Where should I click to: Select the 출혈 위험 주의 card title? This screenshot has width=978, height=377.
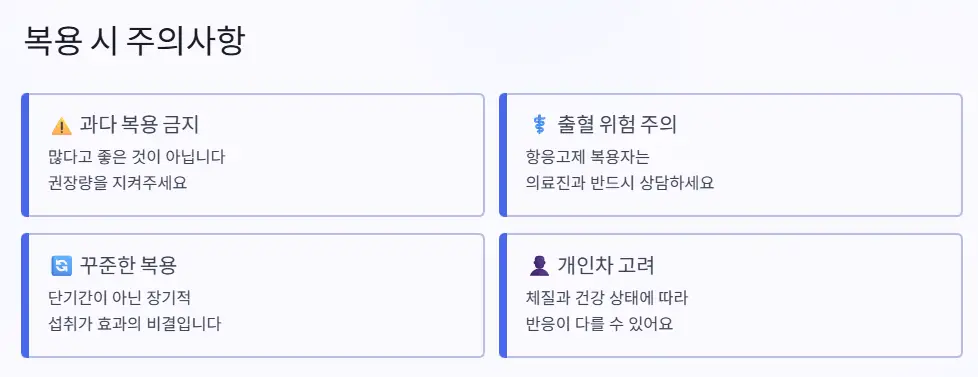point(617,125)
